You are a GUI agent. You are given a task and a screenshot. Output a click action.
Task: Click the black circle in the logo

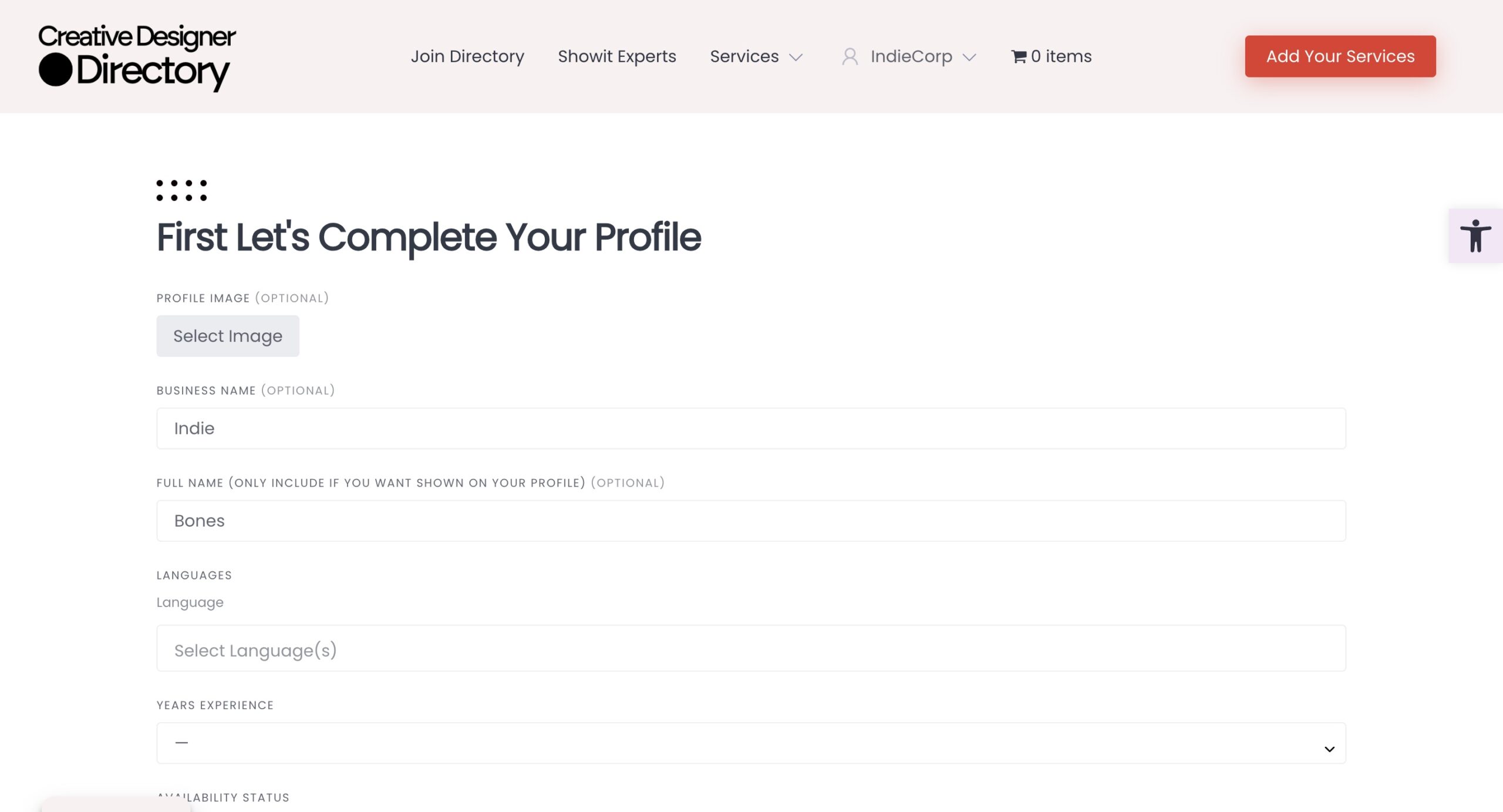56,70
